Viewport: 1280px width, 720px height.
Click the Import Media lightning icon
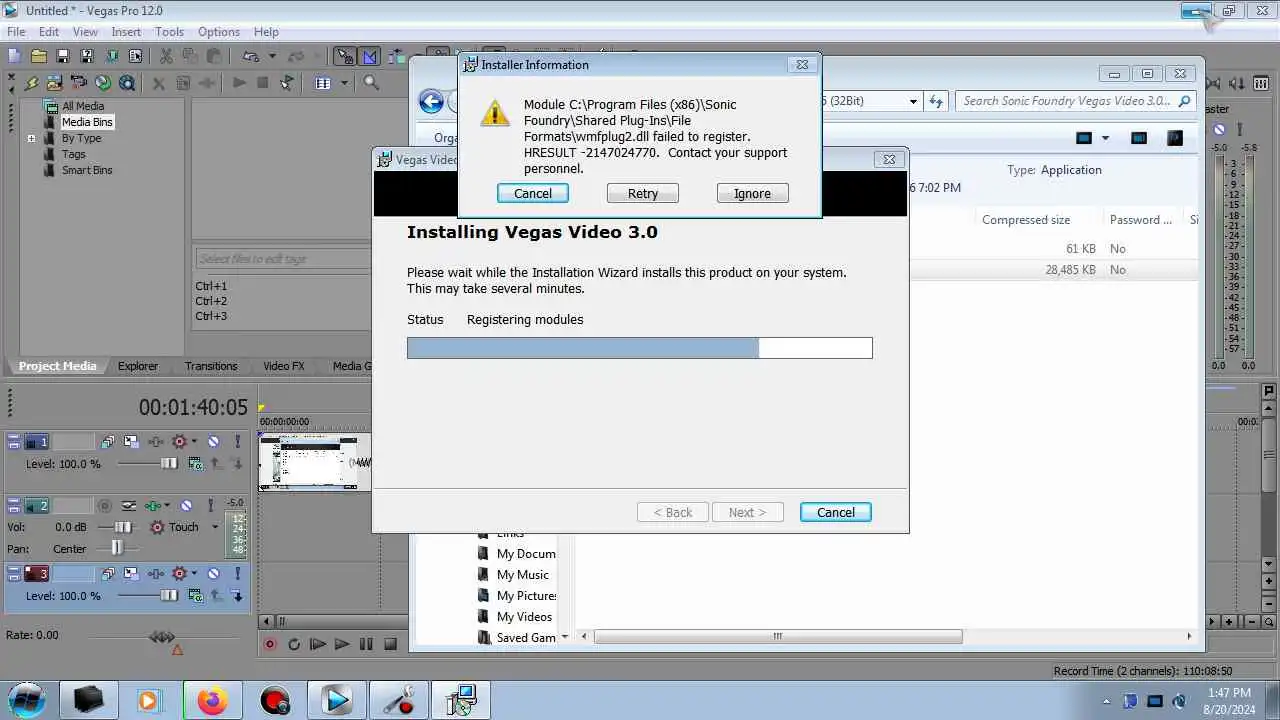[x=31, y=83]
